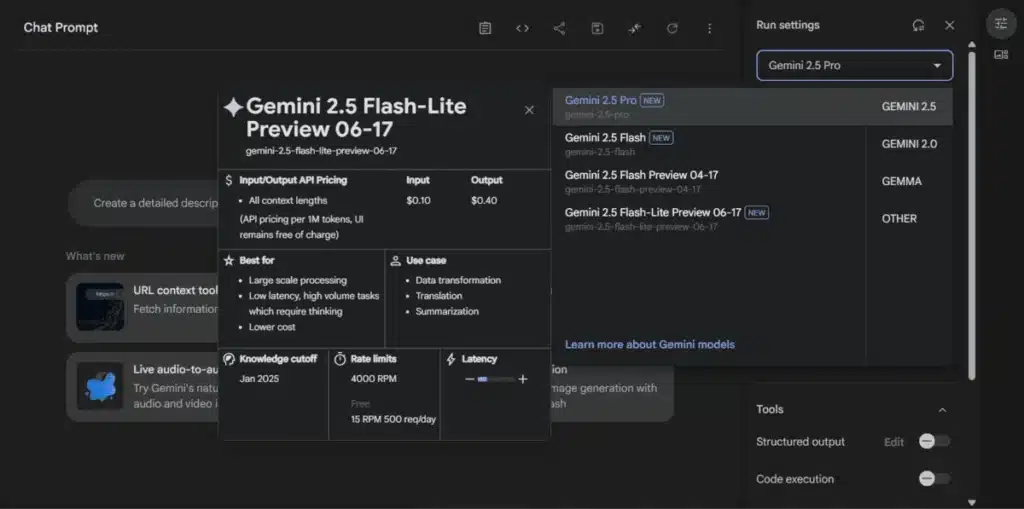
Task: Click the Save prompt icon
Action: [597, 28]
